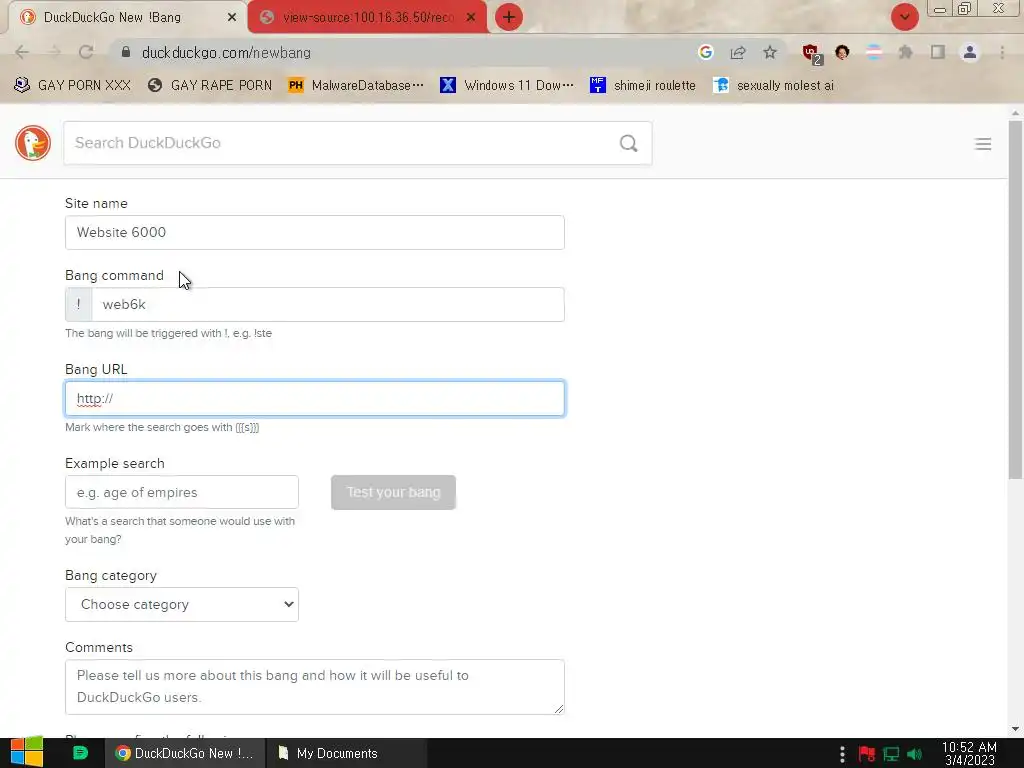Click the Site name input field

click(315, 232)
